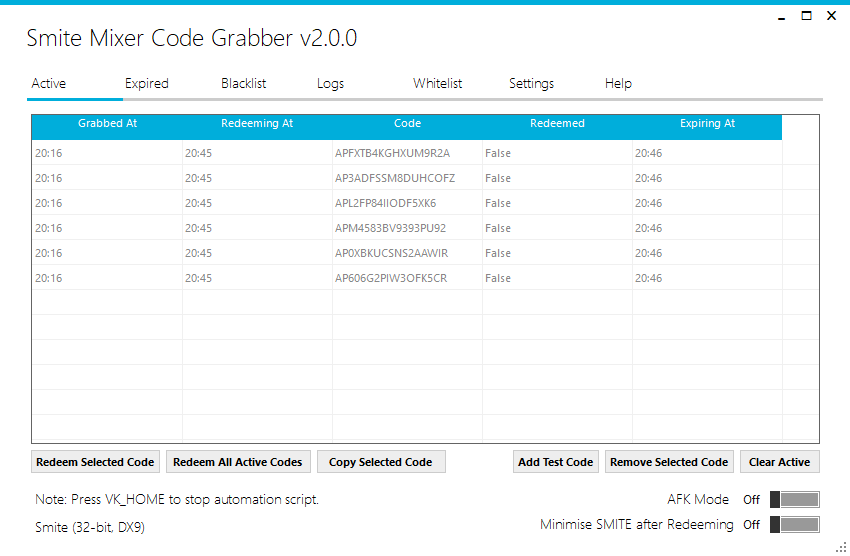Close the Code Grabber window
Viewport: 850px width, 556px height.
pos(832,16)
